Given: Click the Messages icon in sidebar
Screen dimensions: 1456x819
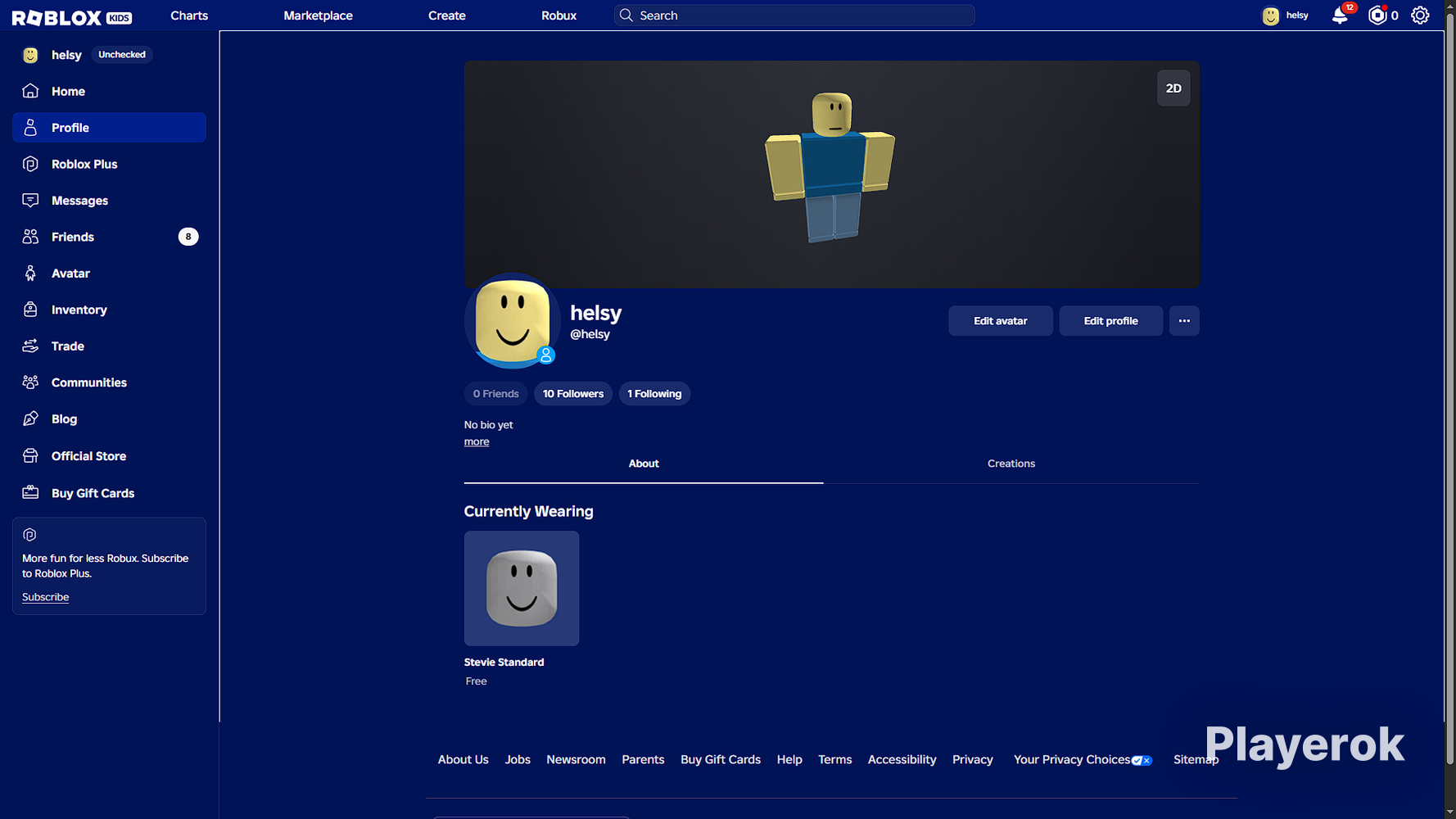Looking at the screenshot, I should [x=30, y=201].
